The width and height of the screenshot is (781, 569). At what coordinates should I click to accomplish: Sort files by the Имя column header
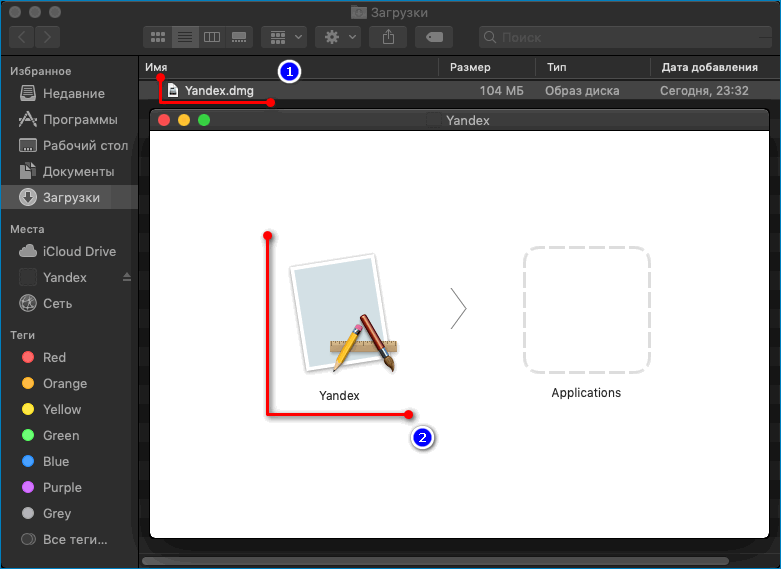click(290, 67)
